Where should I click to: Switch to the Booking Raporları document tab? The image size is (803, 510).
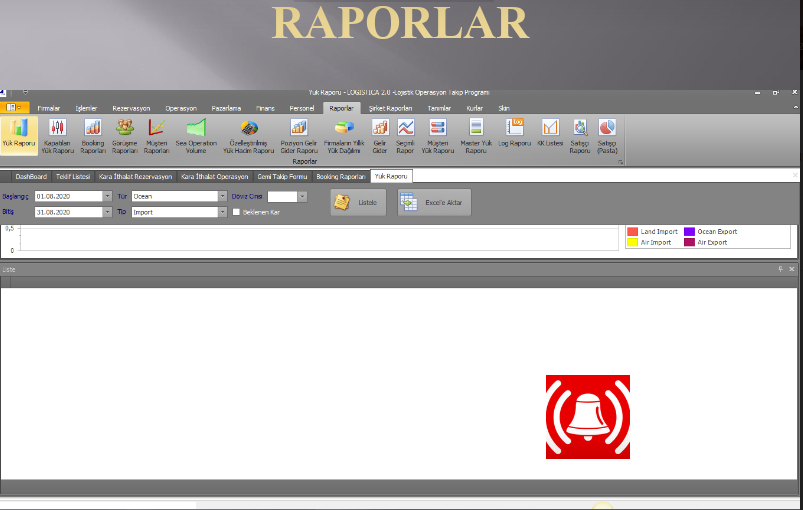tap(340, 176)
